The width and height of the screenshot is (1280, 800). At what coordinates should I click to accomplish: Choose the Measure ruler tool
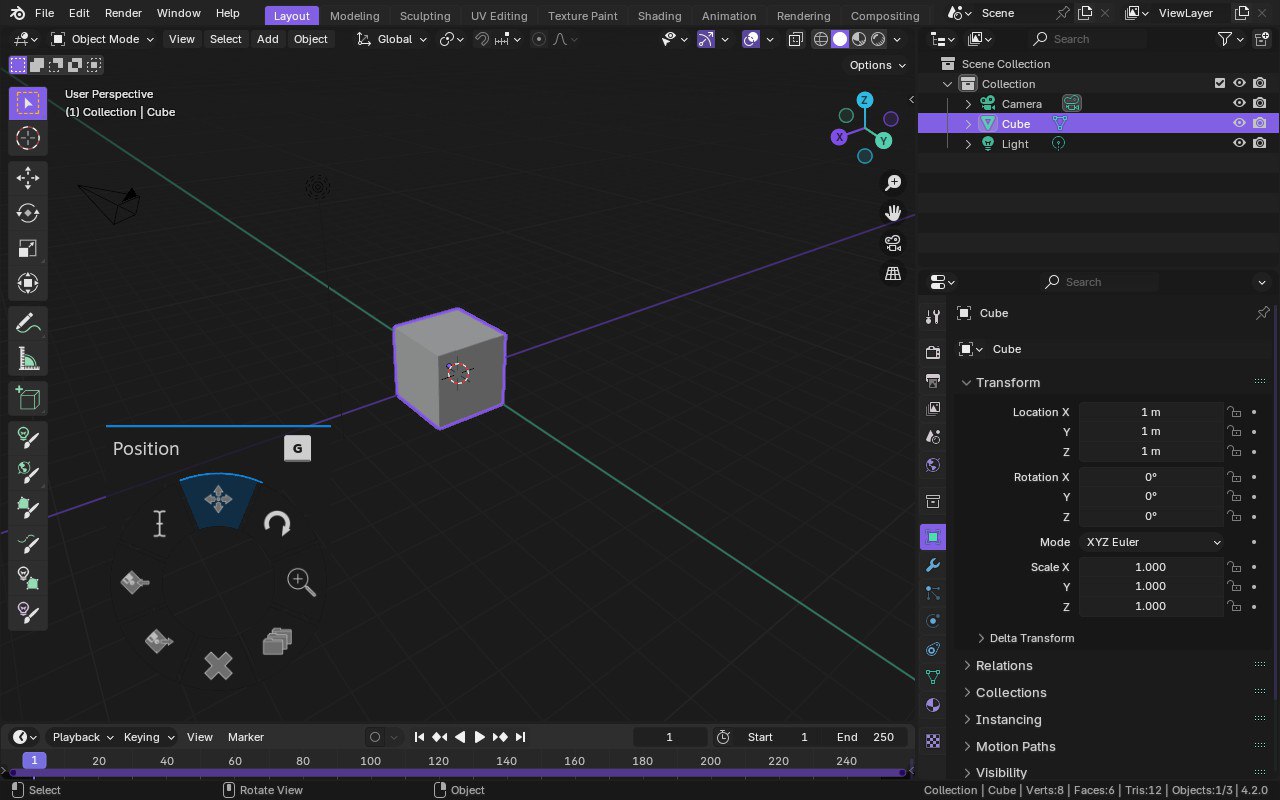(28, 358)
